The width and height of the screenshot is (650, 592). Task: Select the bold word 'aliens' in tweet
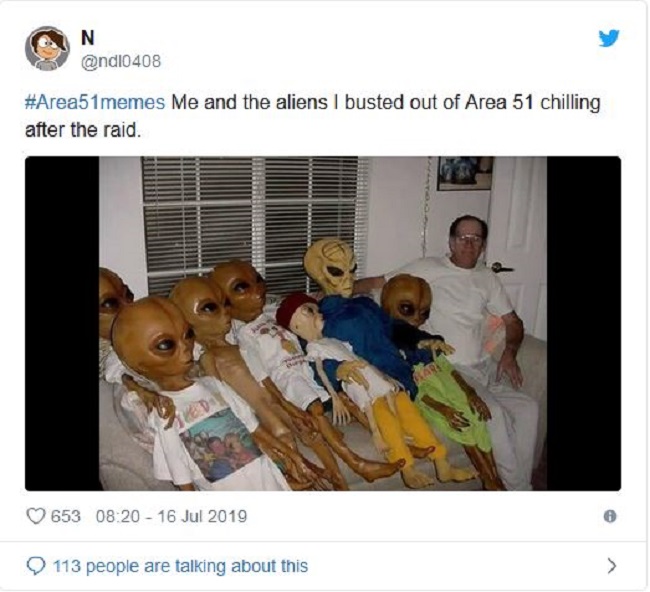tap(301, 102)
